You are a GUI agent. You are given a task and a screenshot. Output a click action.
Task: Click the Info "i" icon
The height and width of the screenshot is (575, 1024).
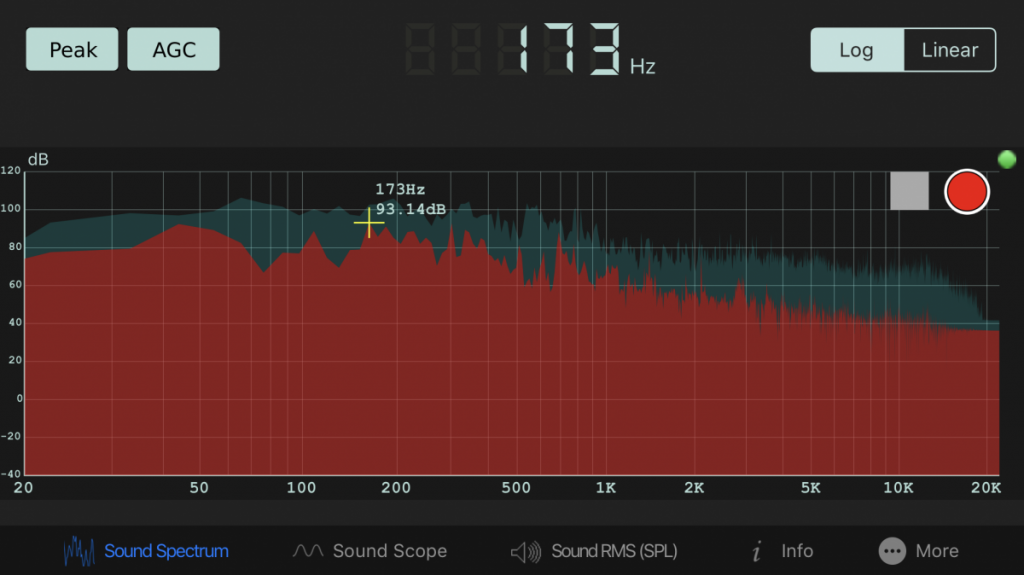757,551
